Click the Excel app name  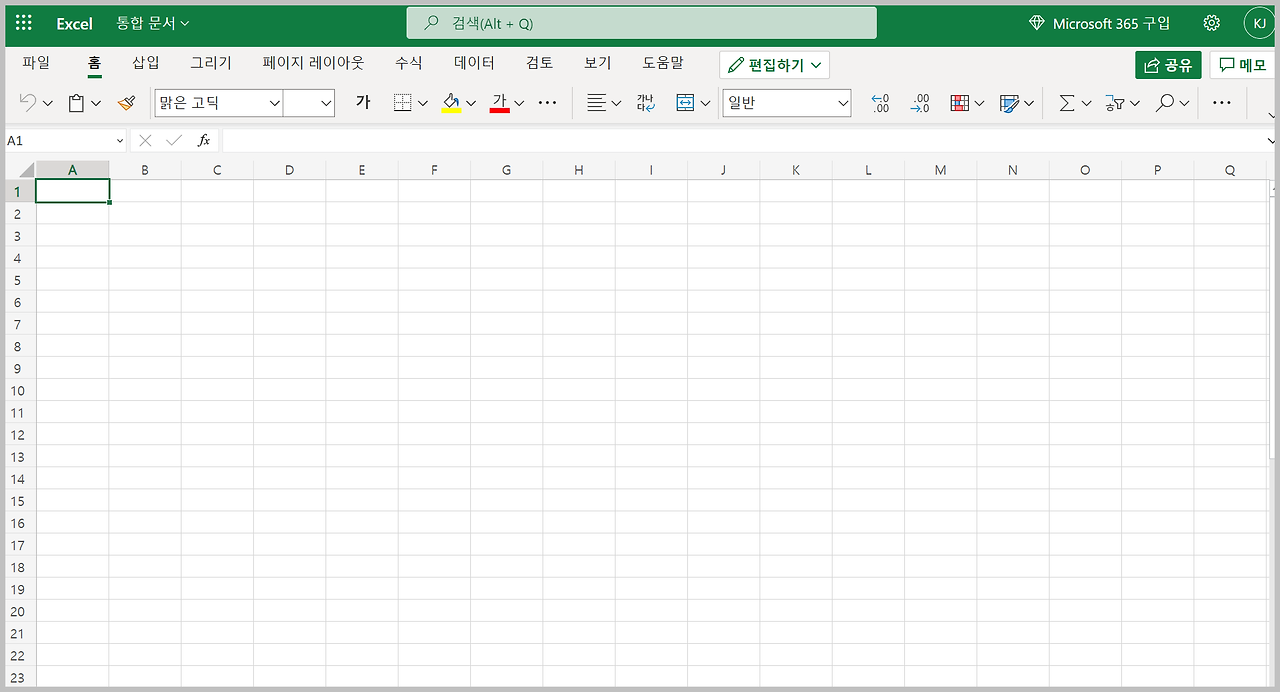(x=74, y=23)
